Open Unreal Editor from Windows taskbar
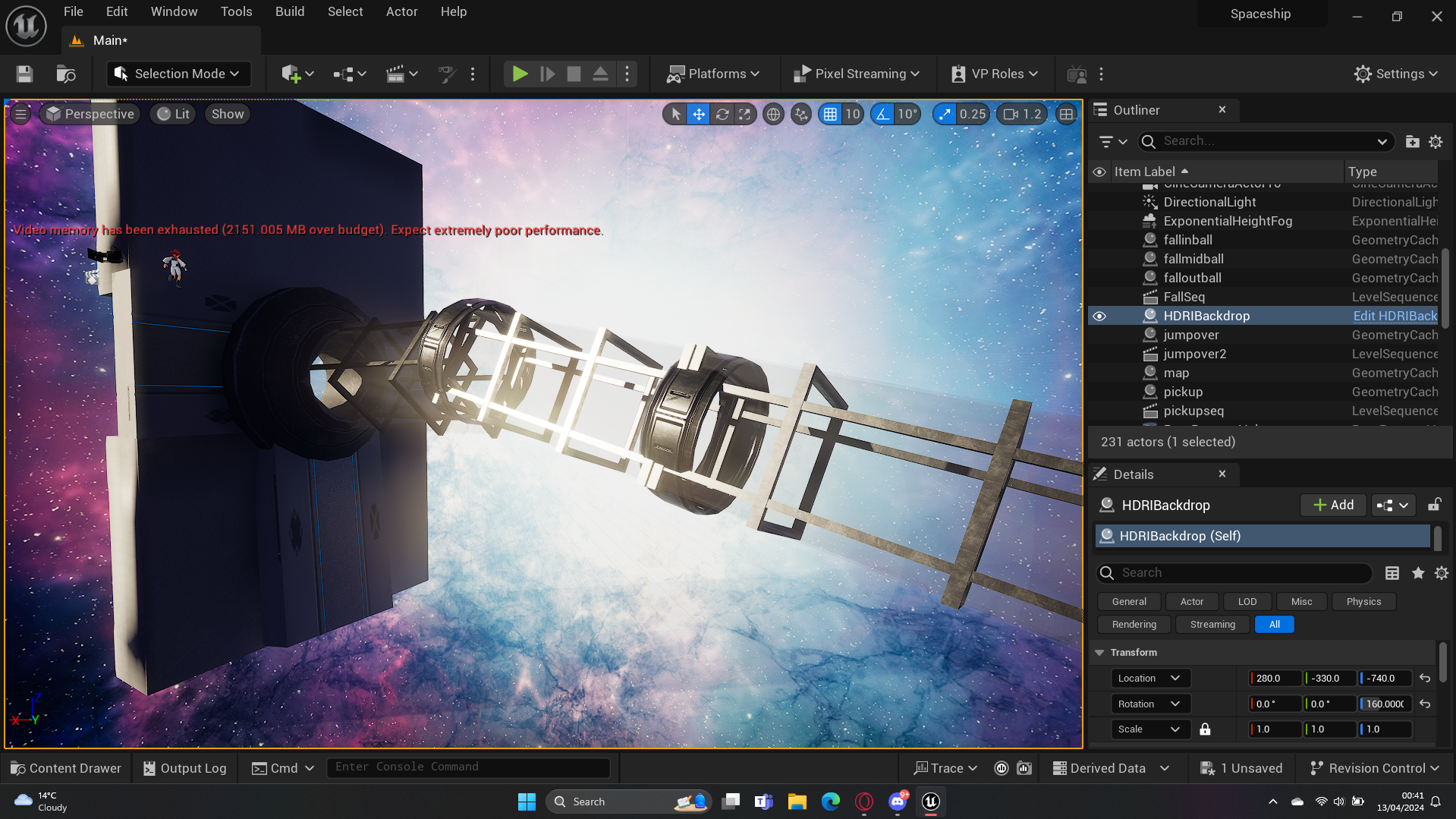This screenshot has height=819, width=1456. coord(931,802)
